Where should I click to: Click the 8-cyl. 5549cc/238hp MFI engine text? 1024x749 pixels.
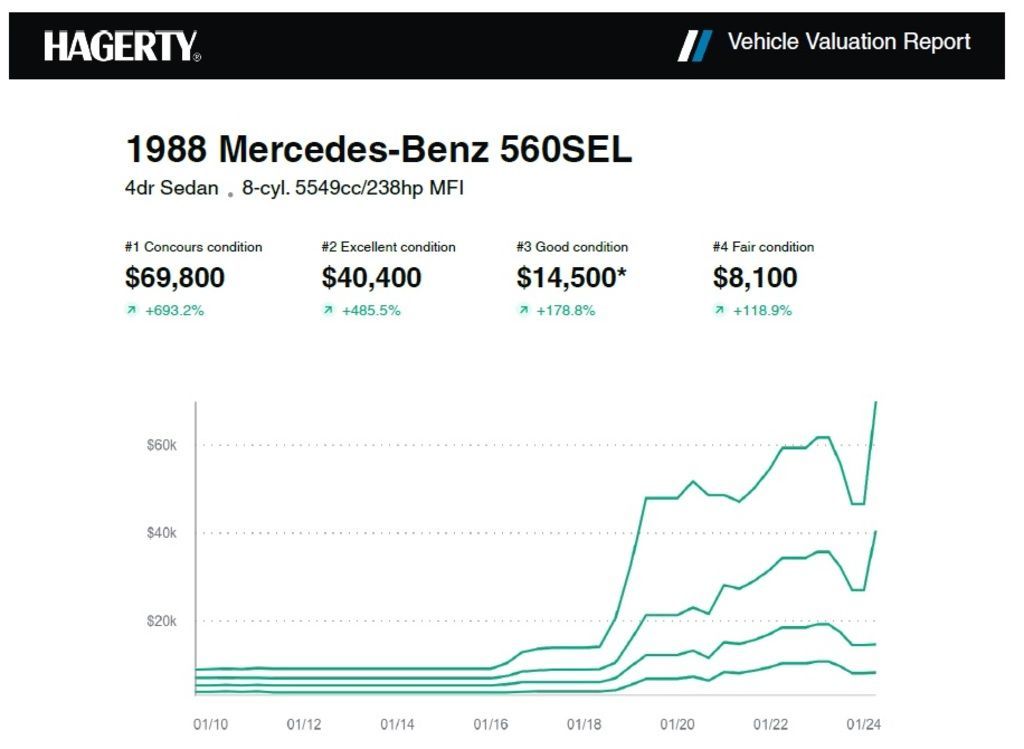[353, 188]
